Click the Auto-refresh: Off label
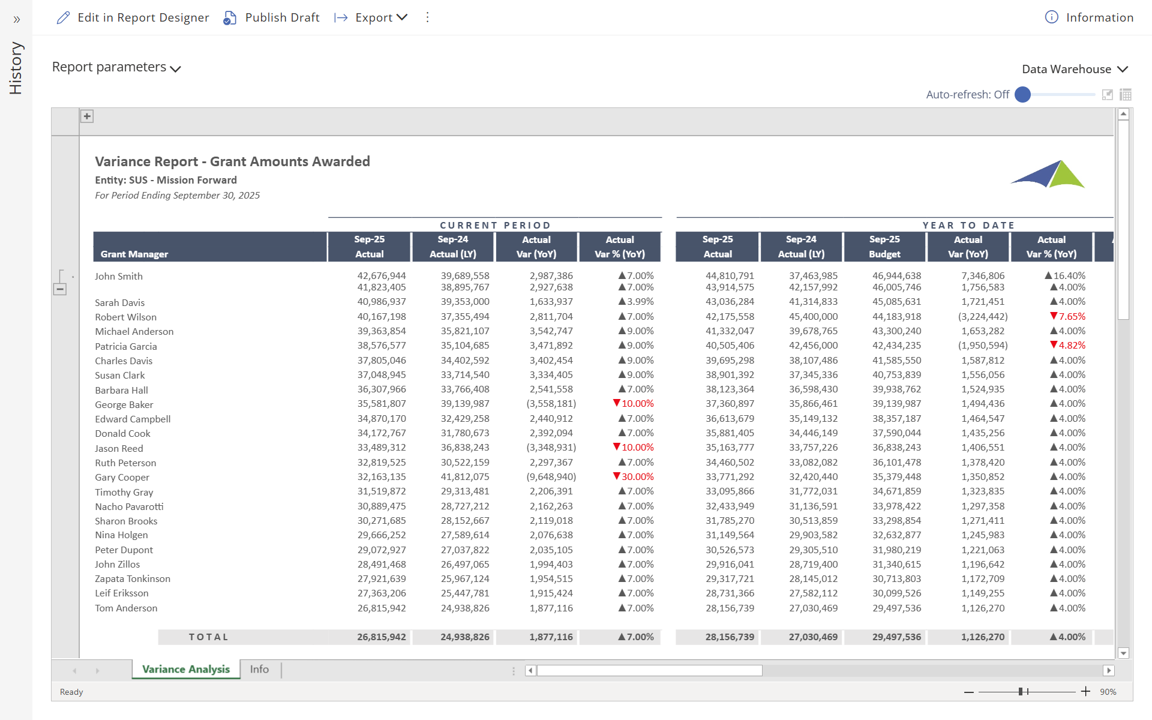Image resolution: width=1152 pixels, height=720 pixels. coord(968,95)
